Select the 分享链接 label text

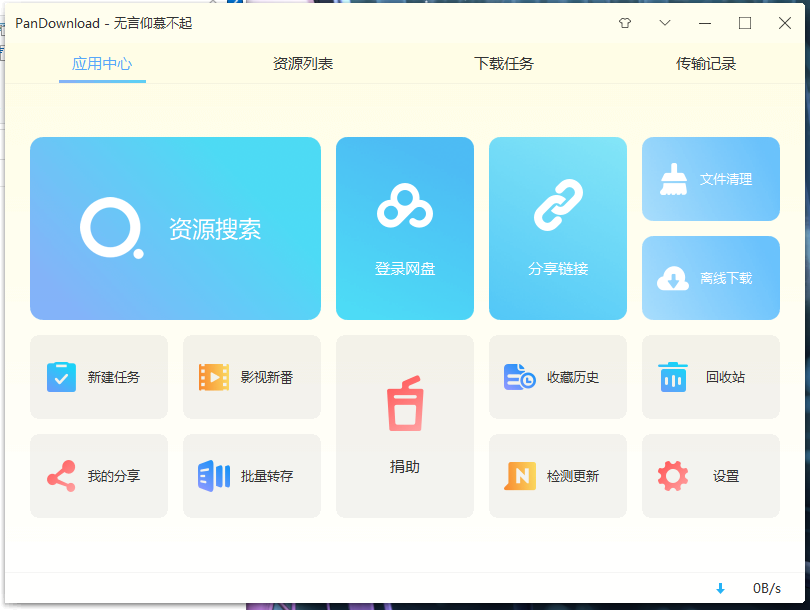click(558, 269)
